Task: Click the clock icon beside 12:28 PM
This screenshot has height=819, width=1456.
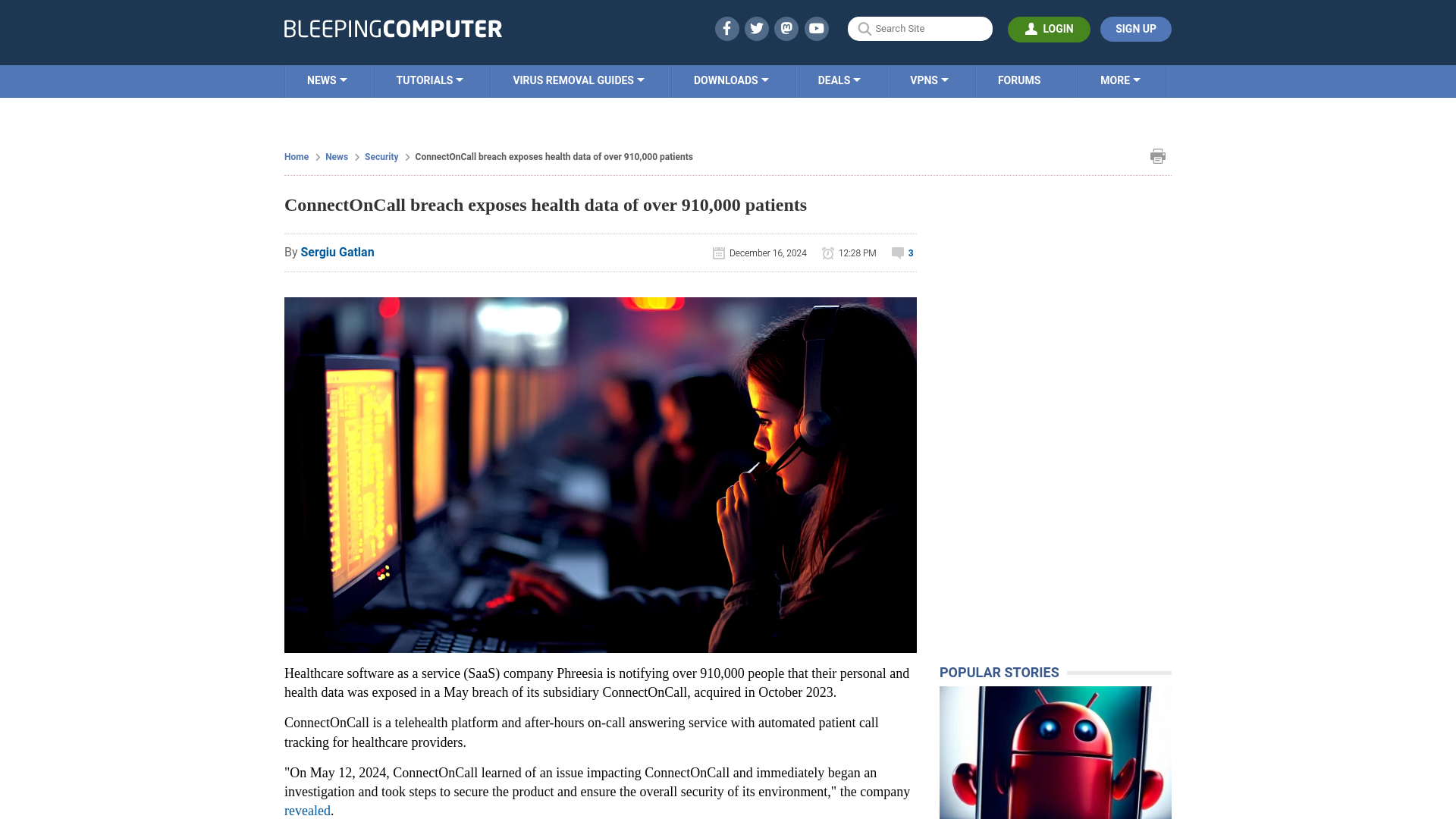Action: click(828, 253)
